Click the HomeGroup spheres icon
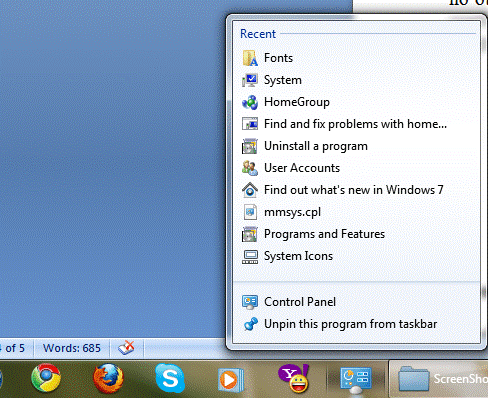 tap(250, 102)
